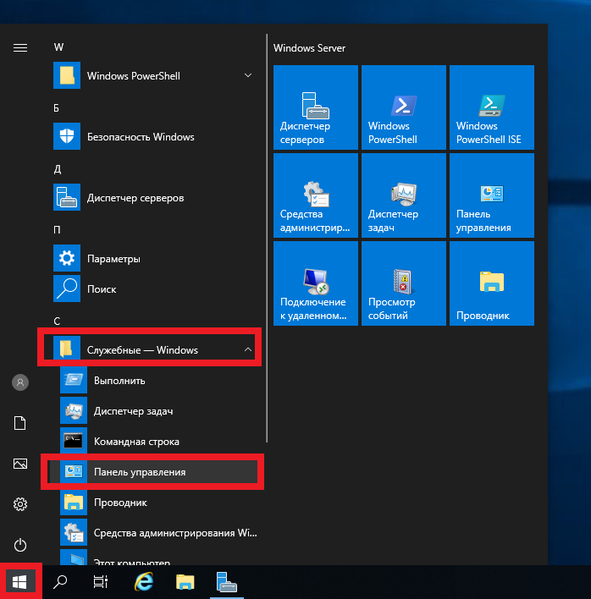Open Поиск in the app list
The height and width of the screenshot is (599, 591).
(156, 289)
